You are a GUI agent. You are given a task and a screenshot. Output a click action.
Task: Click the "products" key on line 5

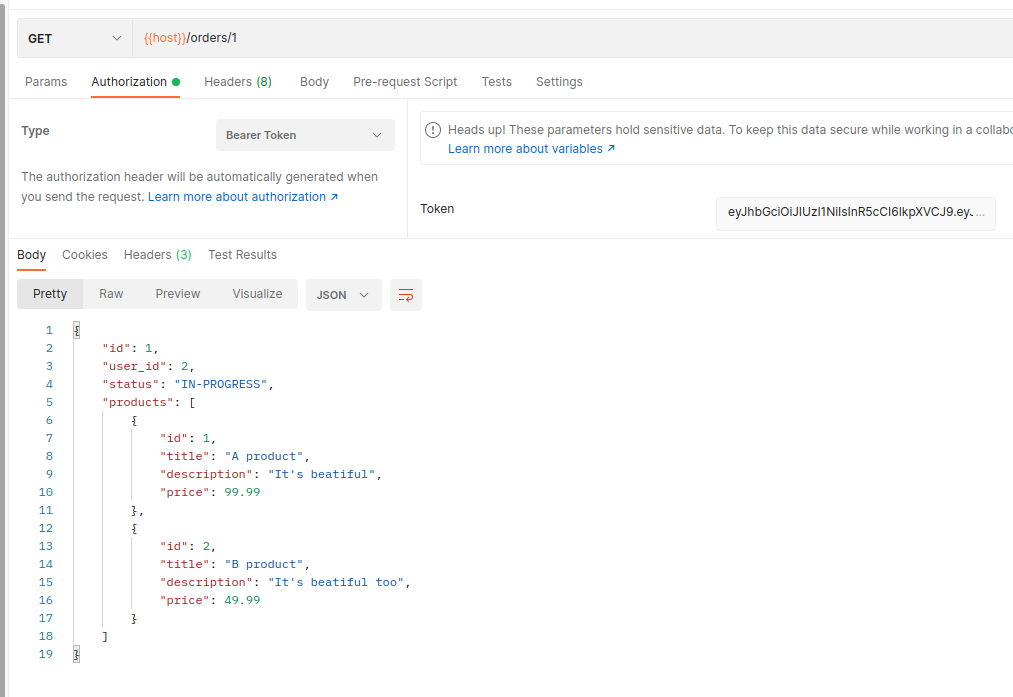point(138,402)
